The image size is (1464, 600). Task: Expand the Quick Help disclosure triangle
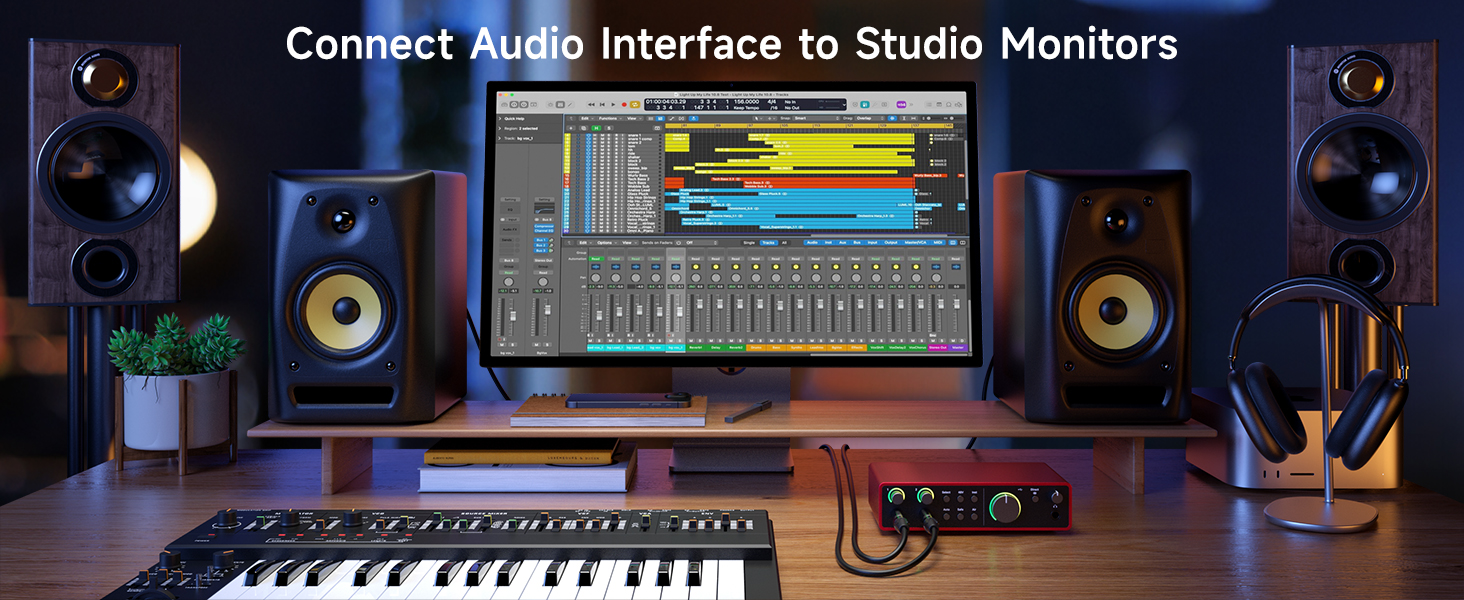500,118
